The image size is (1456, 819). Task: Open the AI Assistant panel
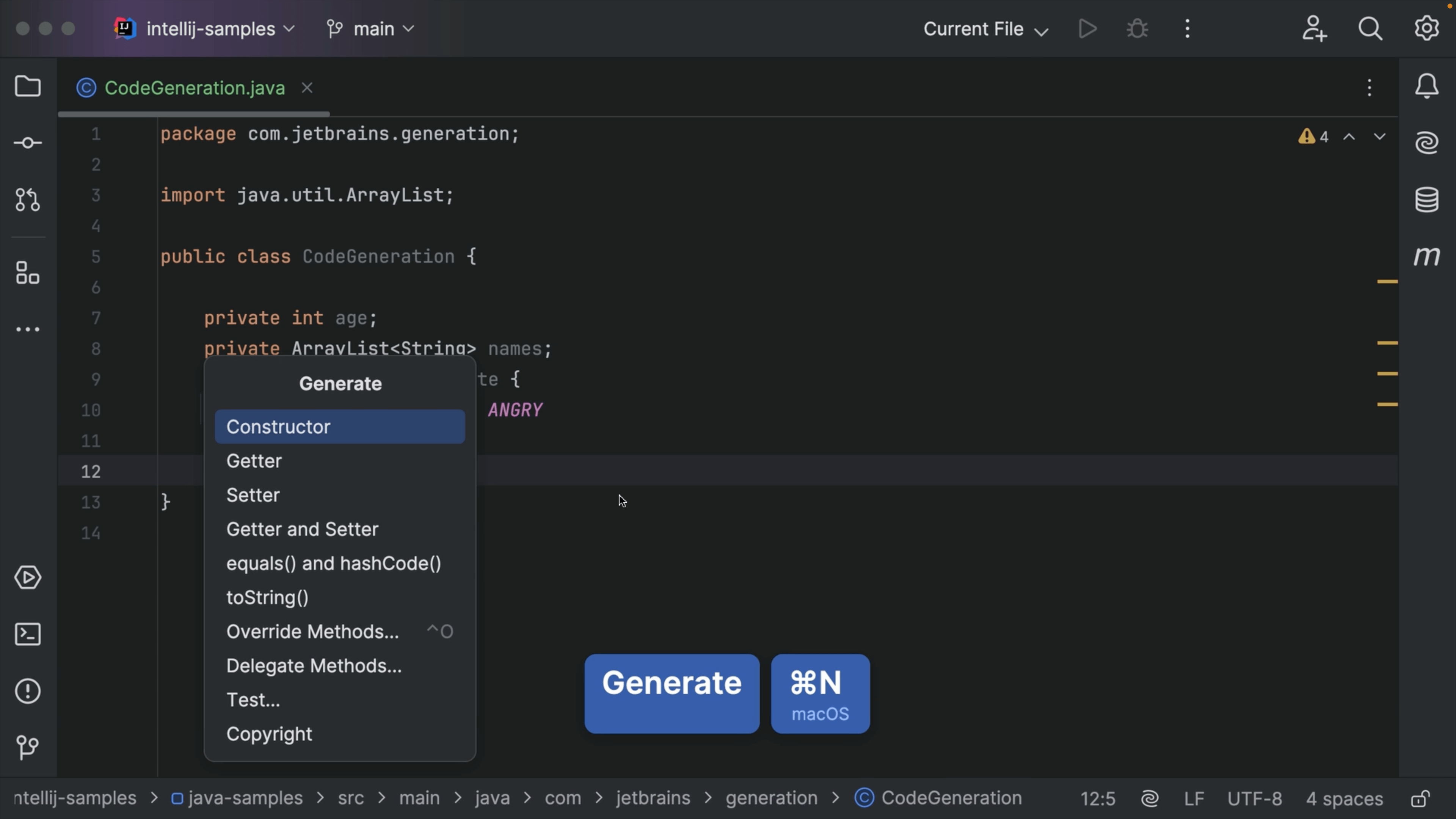[1426, 143]
